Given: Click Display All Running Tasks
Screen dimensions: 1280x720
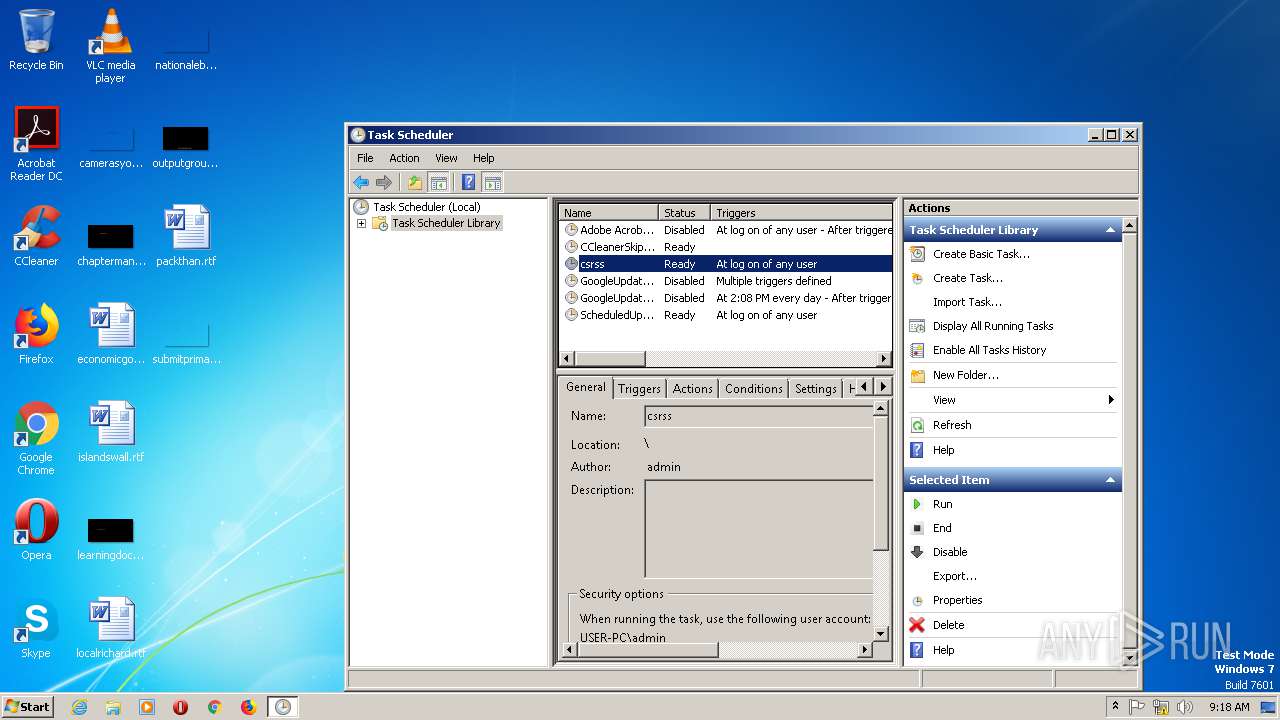Looking at the screenshot, I should coord(992,326).
